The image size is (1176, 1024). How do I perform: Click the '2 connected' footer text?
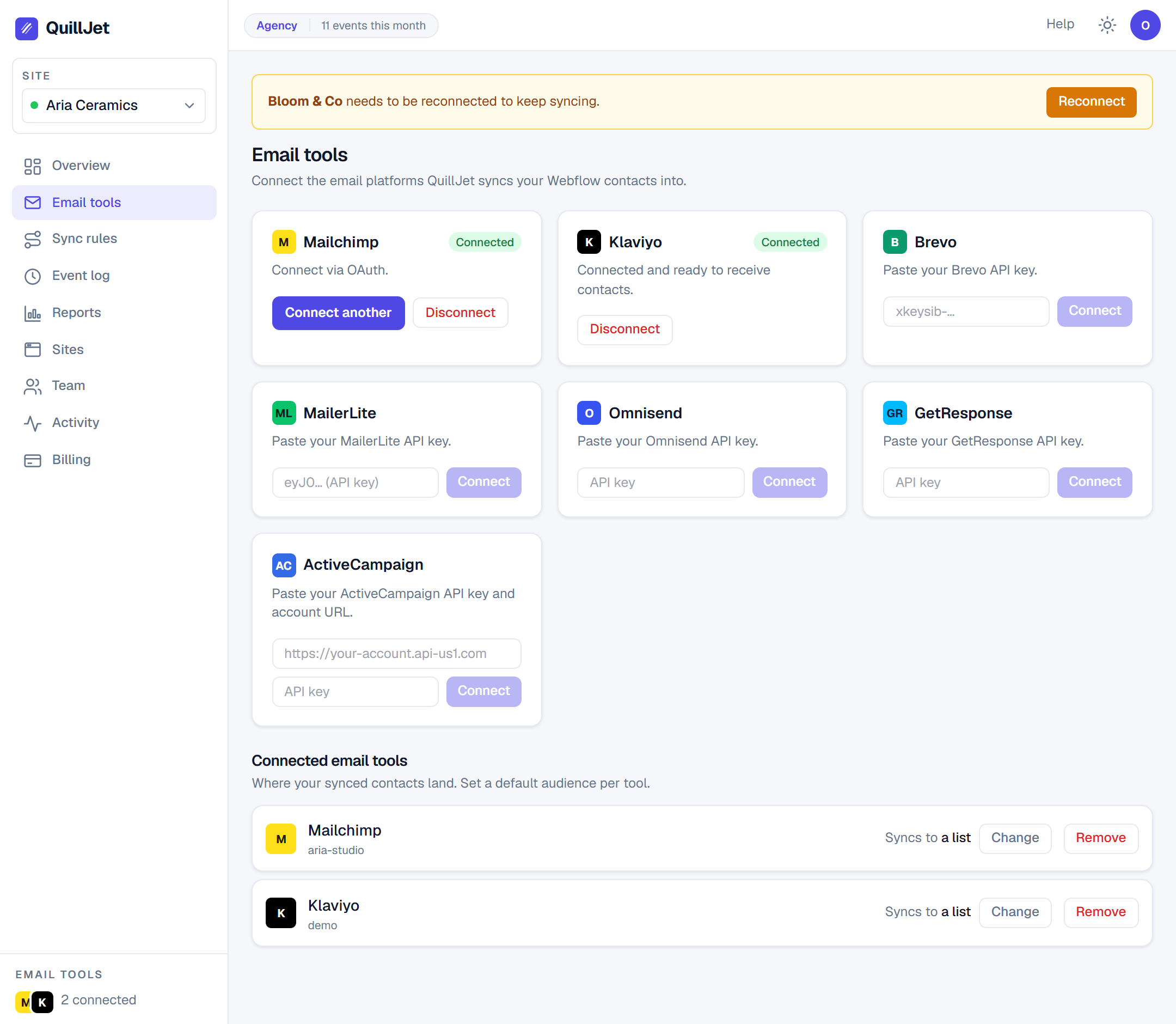[x=98, y=1000]
